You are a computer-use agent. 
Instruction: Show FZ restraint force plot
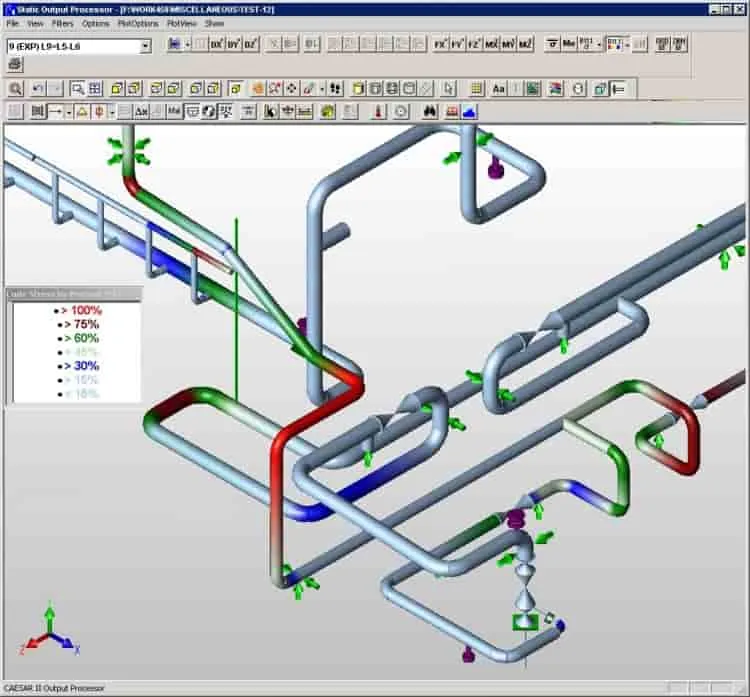click(x=474, y=44)
